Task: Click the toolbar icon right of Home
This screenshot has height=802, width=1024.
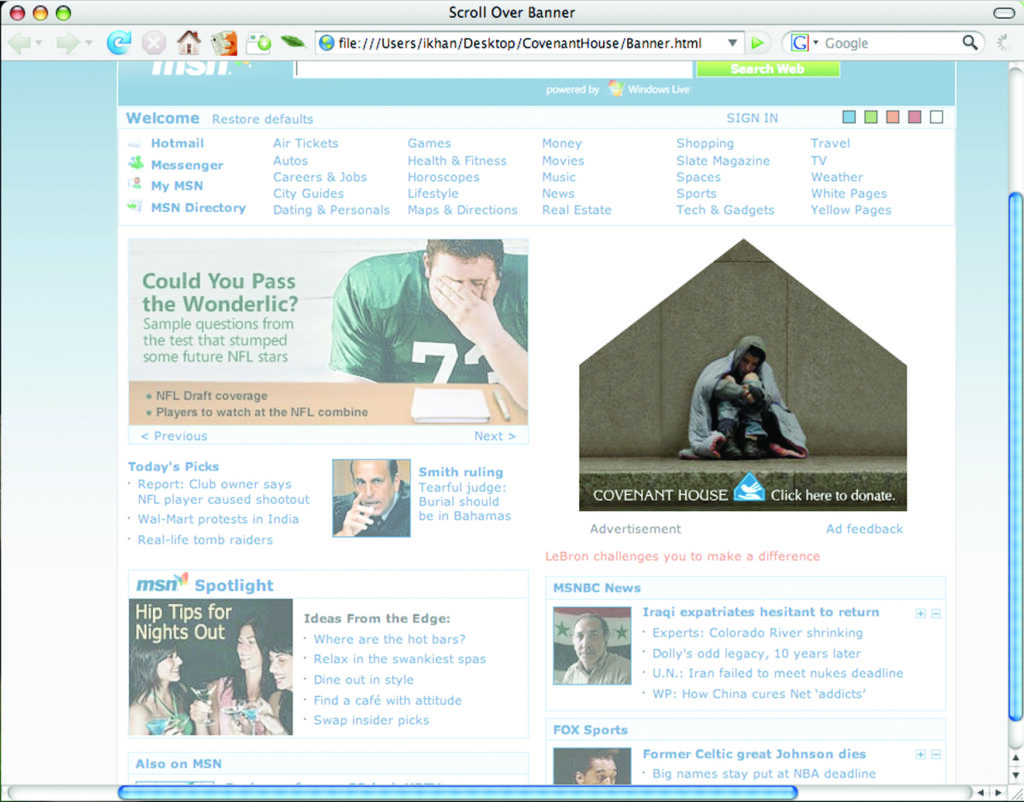Action: (x=223, y=43)
